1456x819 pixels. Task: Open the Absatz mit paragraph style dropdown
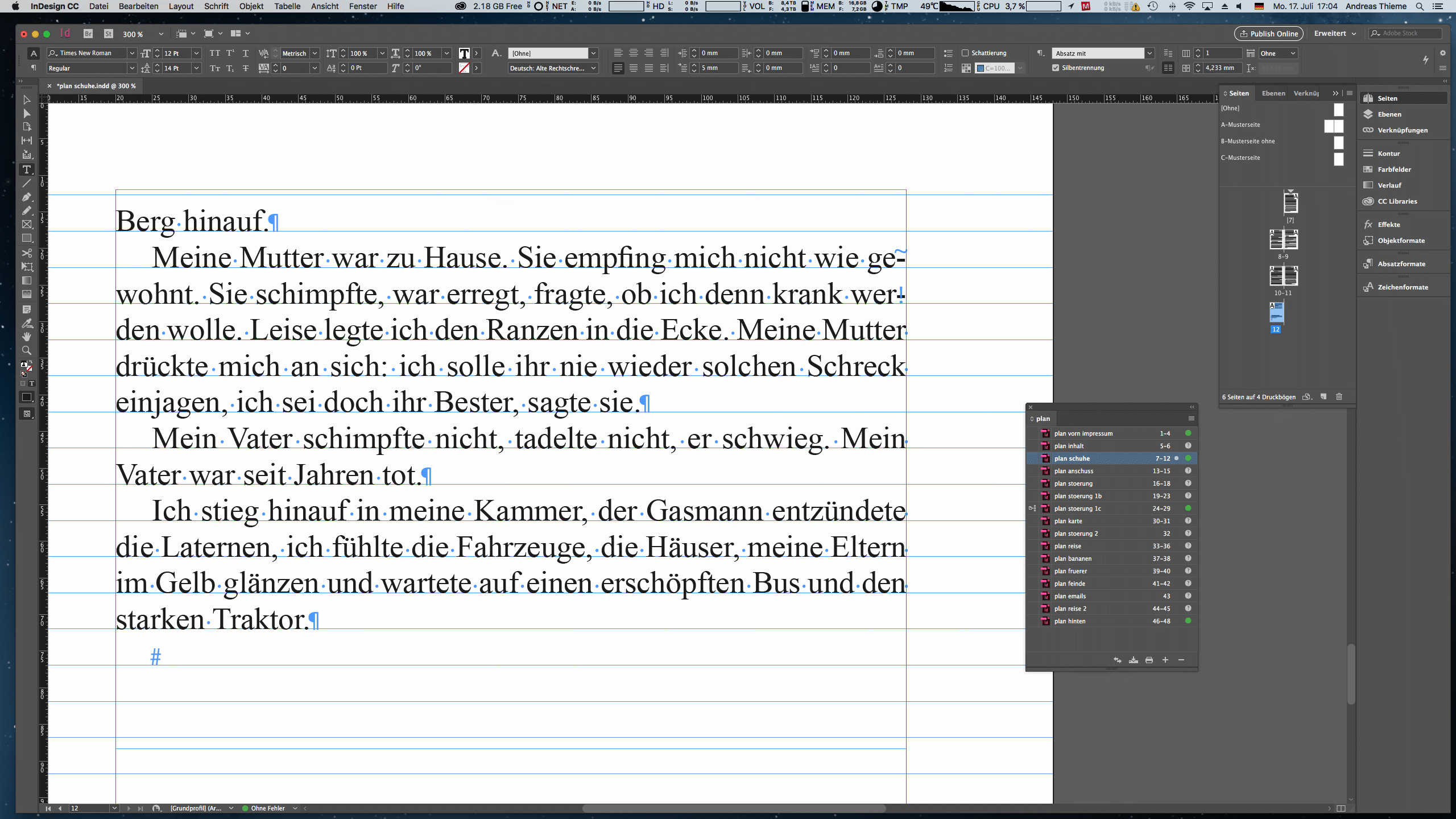[x=1149, y=53]
